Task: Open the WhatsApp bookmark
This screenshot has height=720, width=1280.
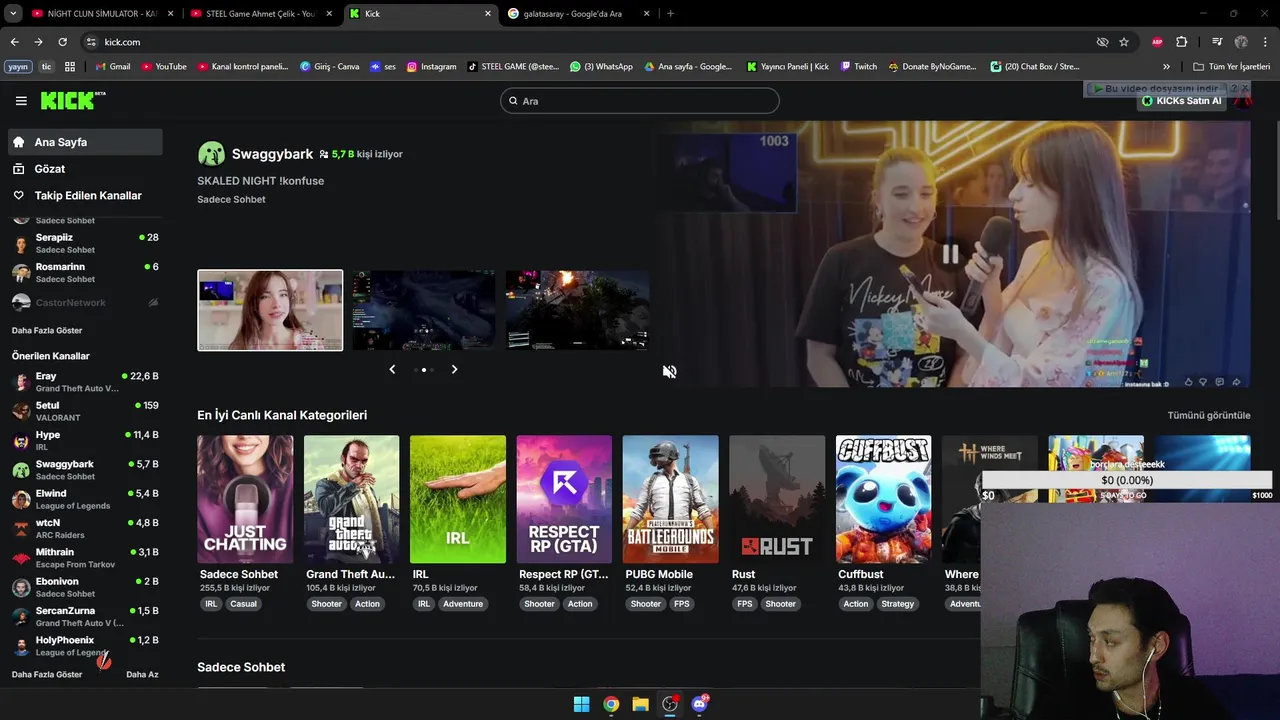Action: 601,67
